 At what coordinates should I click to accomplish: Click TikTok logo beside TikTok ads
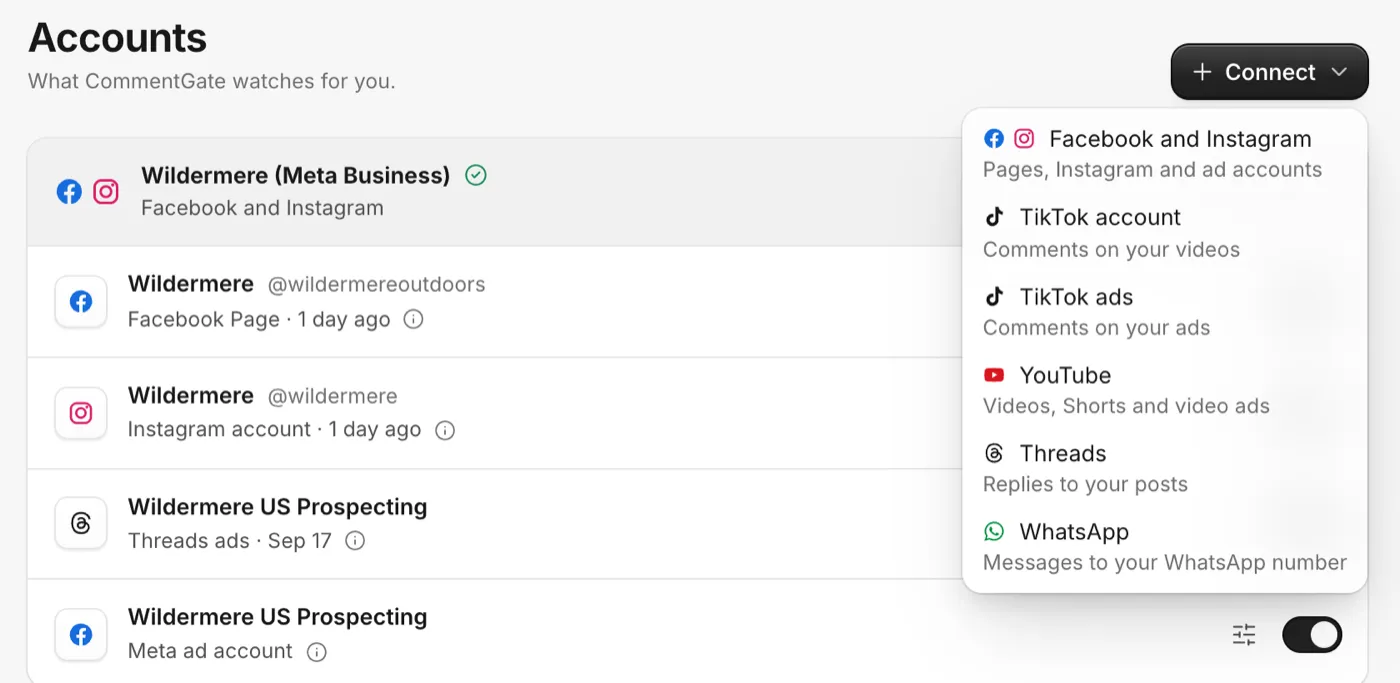click(994, 296)
